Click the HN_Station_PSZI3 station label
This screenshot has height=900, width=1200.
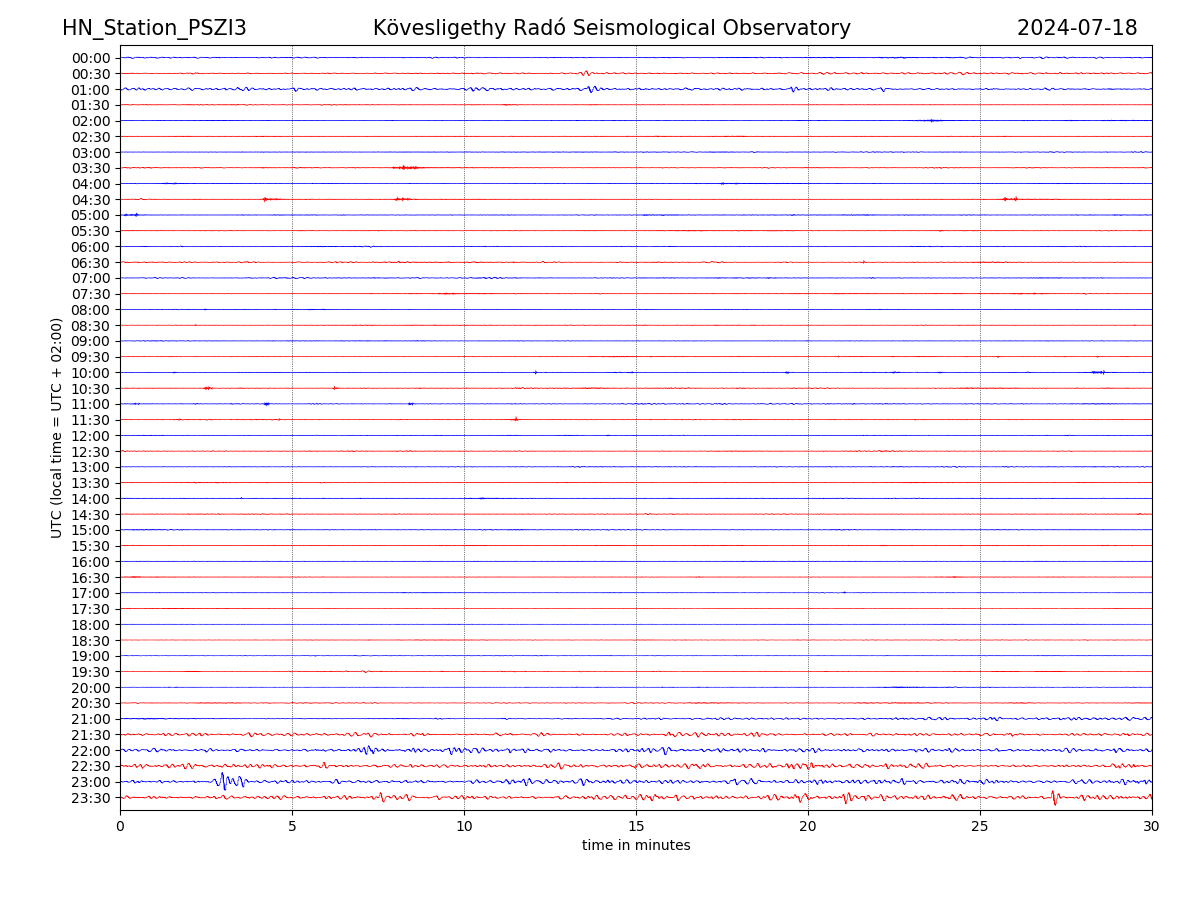[154, 28]
